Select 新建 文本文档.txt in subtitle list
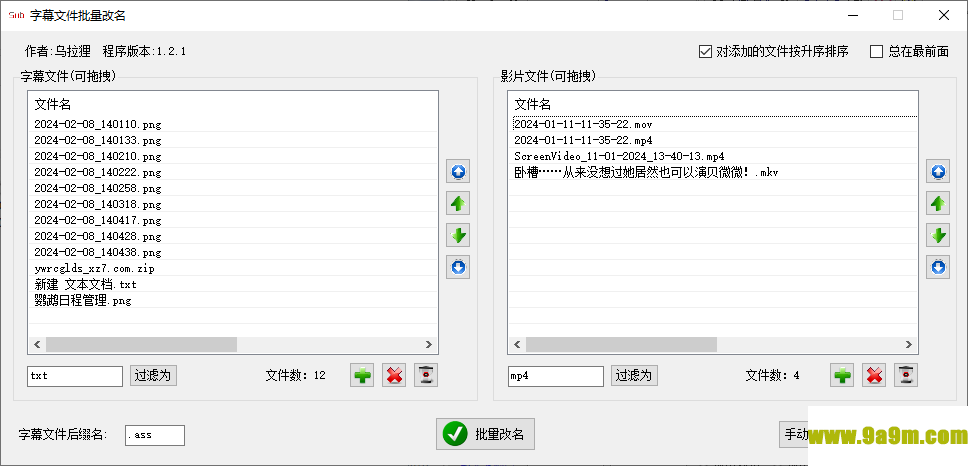 (x=233, y=285)
